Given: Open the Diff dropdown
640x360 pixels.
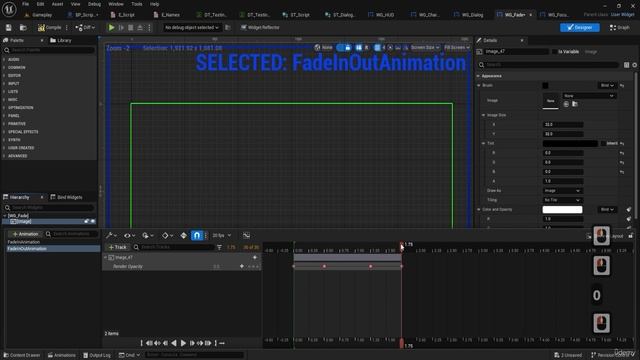Looking at the screenshot, I should pos(85,27).
